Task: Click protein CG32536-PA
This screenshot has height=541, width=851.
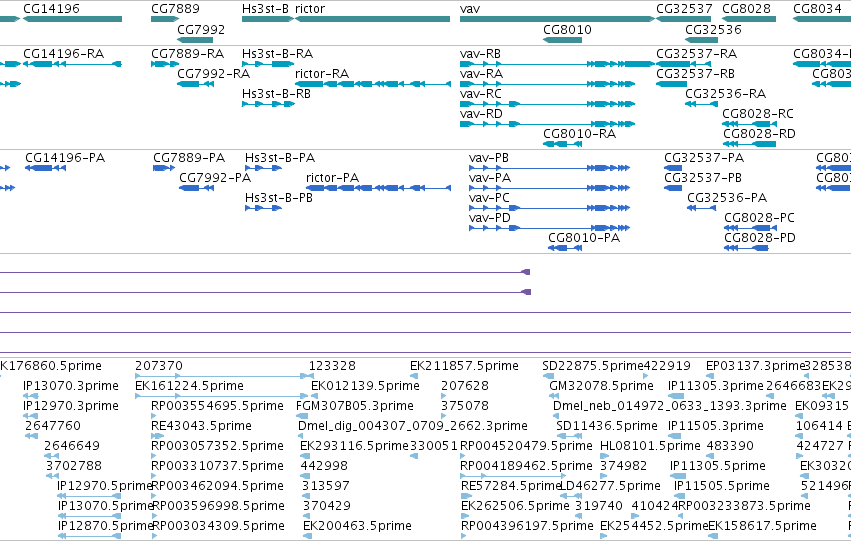Action: [x=701, y=208]
